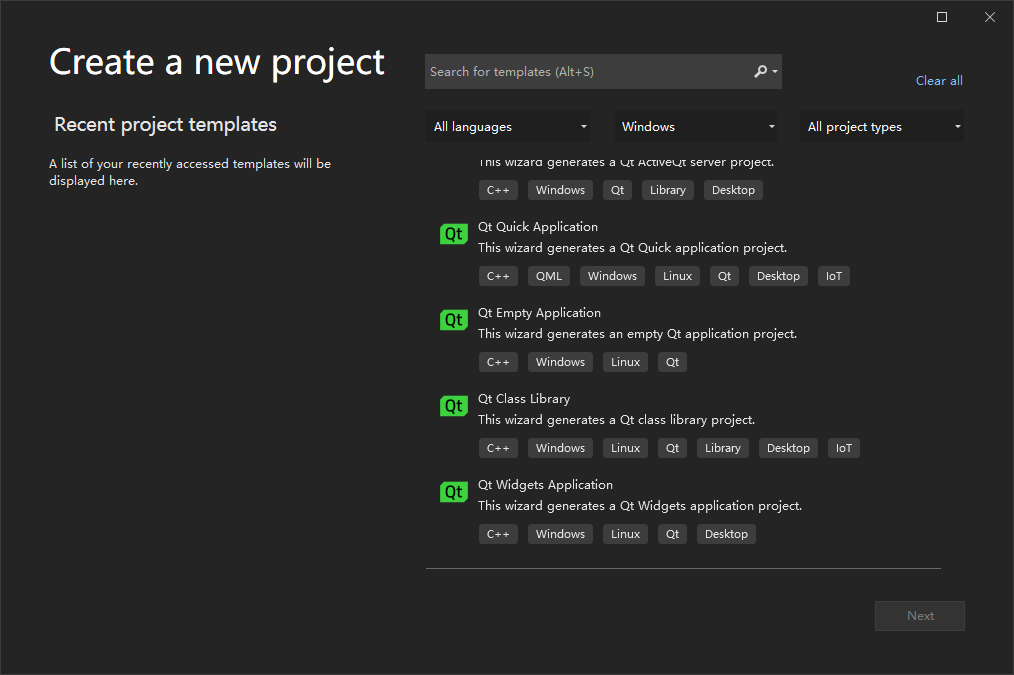Open the All languages dropdown
The height and width of the screenshot is (675, 1014).
tap(508, 126)
